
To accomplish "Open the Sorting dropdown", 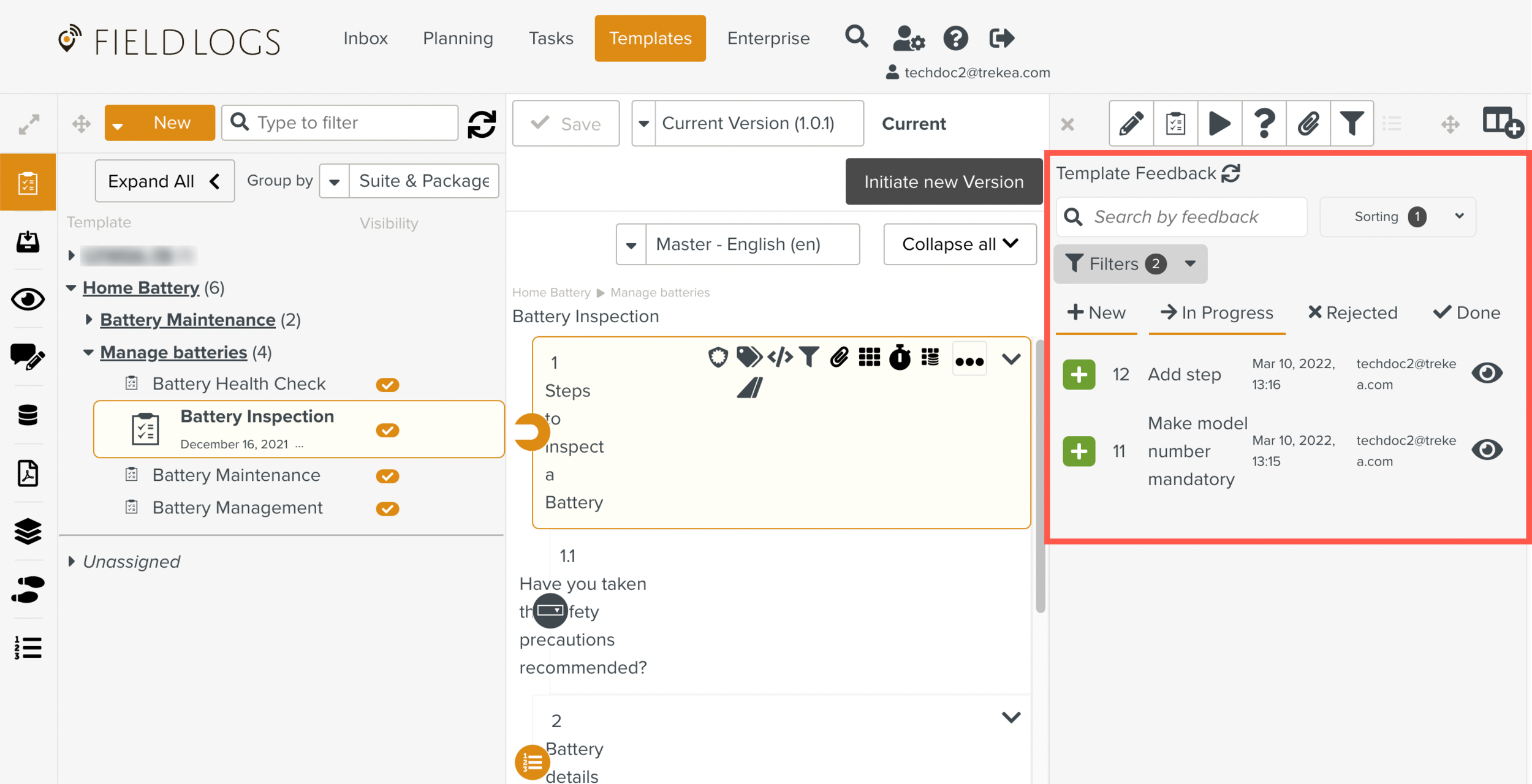I will 1397,217.
